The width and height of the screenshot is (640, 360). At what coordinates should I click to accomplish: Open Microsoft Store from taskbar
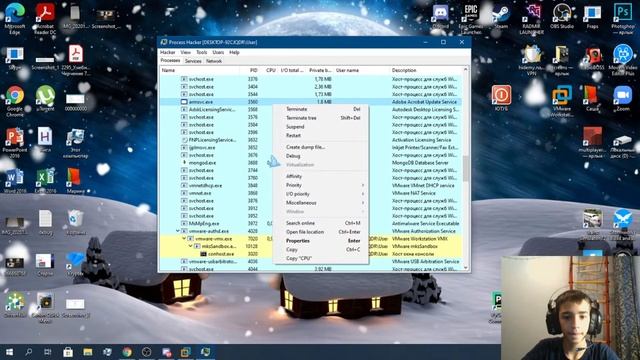[68, 352]
